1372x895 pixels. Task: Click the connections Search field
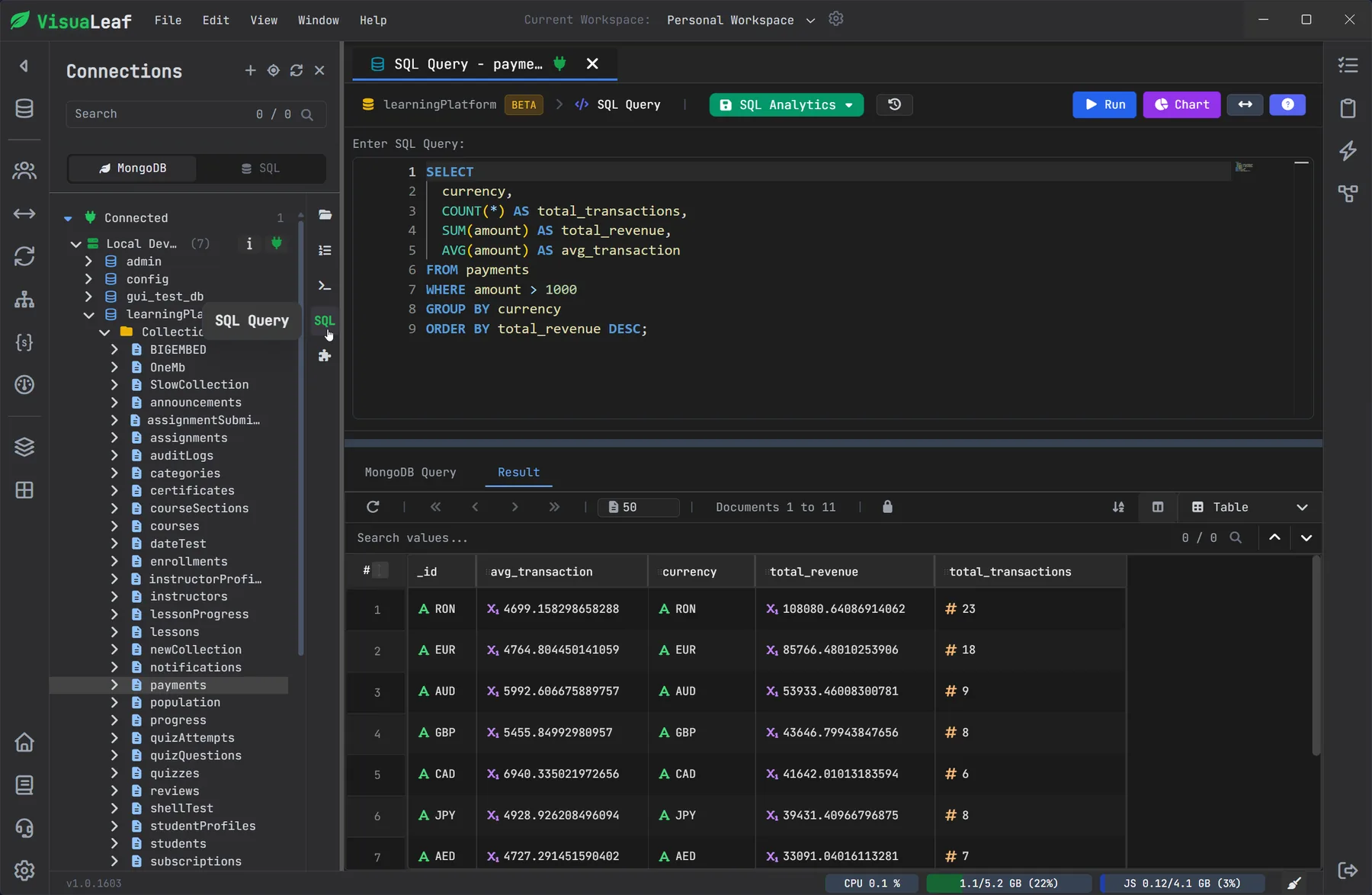click(x=196, y=114)
